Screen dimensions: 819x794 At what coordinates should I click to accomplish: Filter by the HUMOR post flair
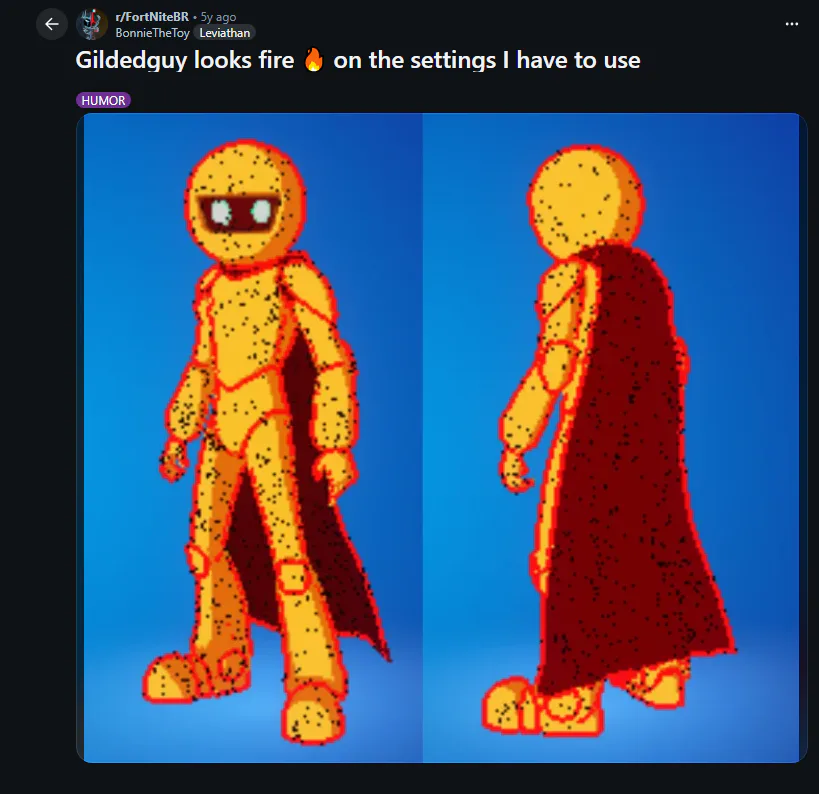click(104, 100)
